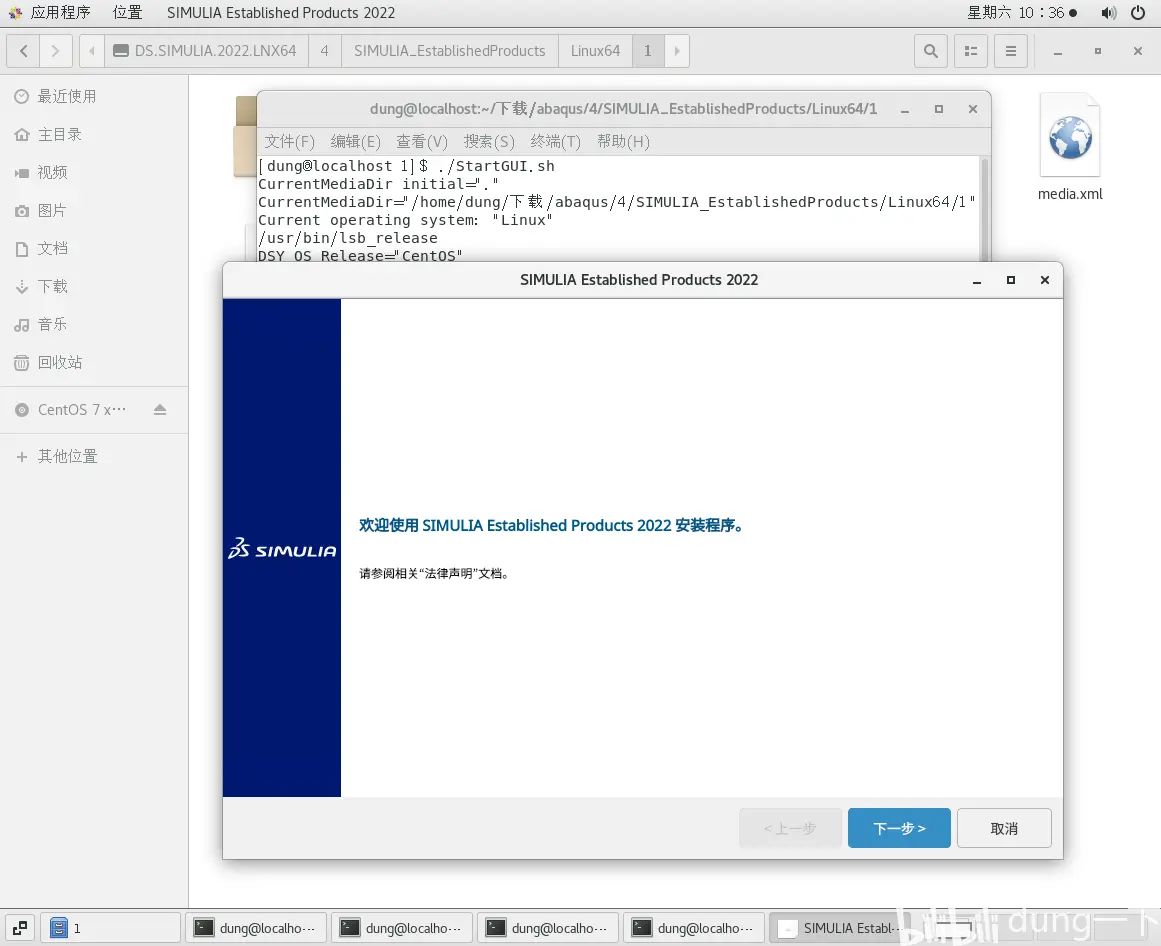Image resolution: width=1161 pixels, height=946 pixels.
Task: Maximize the SIMULIA installer window
Action: point(1011,280)
